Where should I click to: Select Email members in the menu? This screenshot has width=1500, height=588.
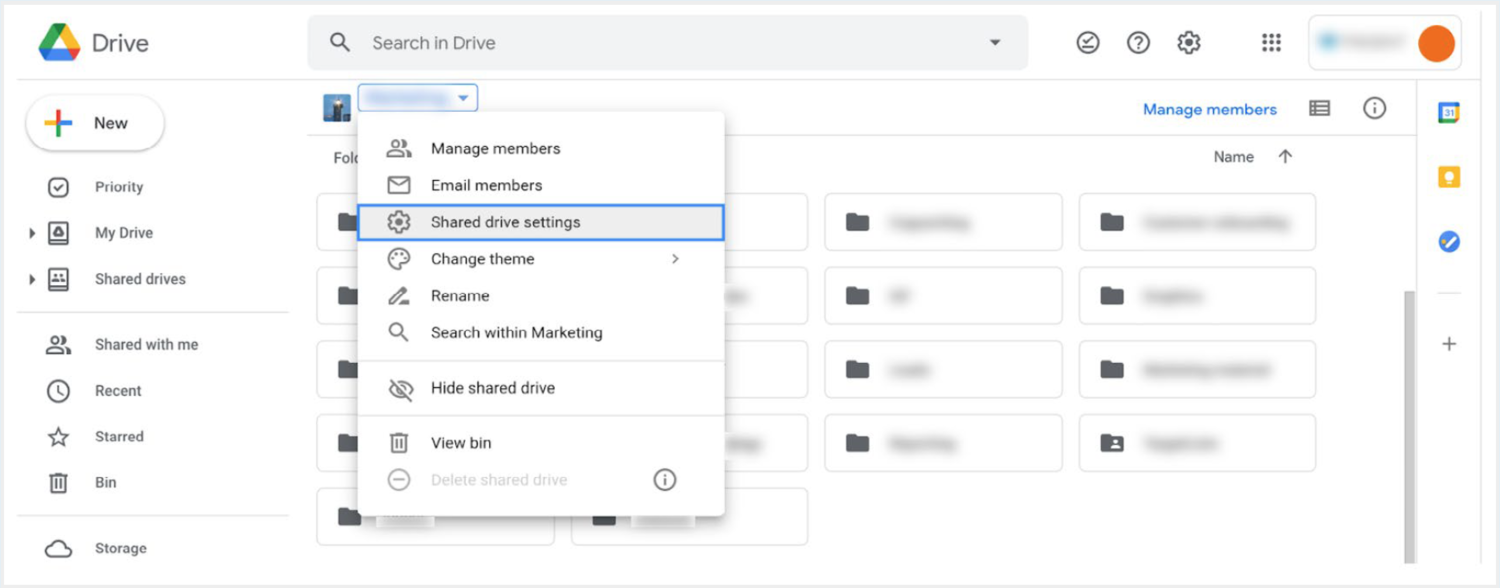[x=541, y=185]
